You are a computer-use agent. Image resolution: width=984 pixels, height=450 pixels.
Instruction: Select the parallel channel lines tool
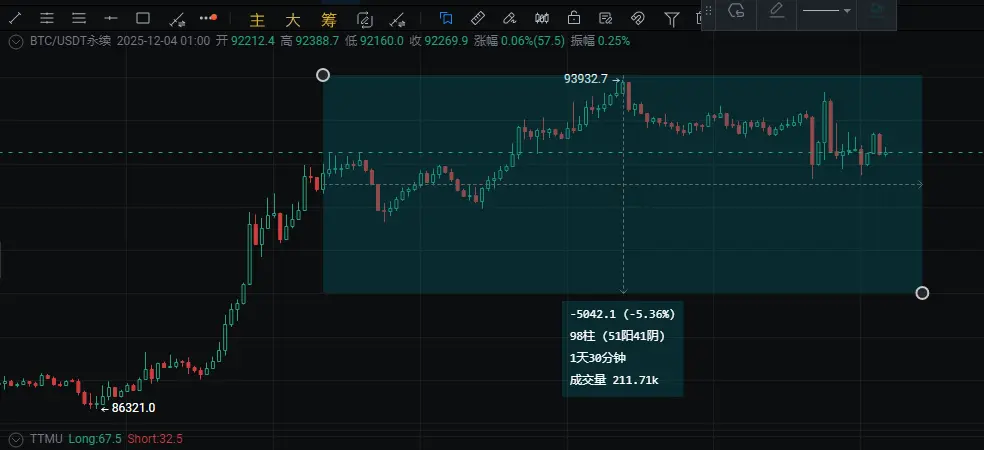(47, 19)
